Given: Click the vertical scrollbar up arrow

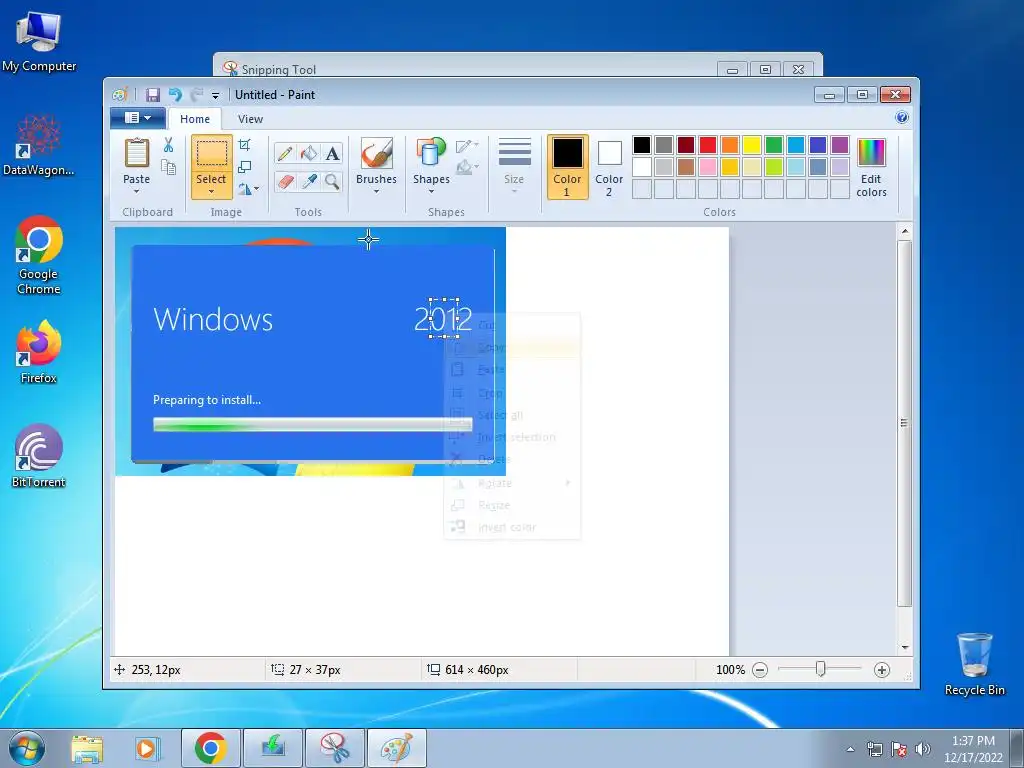Looking at the screenshot, I should pos(904,231).
